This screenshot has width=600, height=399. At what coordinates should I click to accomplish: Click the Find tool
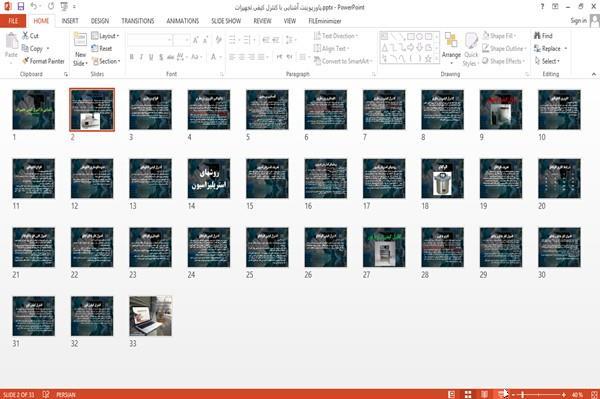coord(543,36)
